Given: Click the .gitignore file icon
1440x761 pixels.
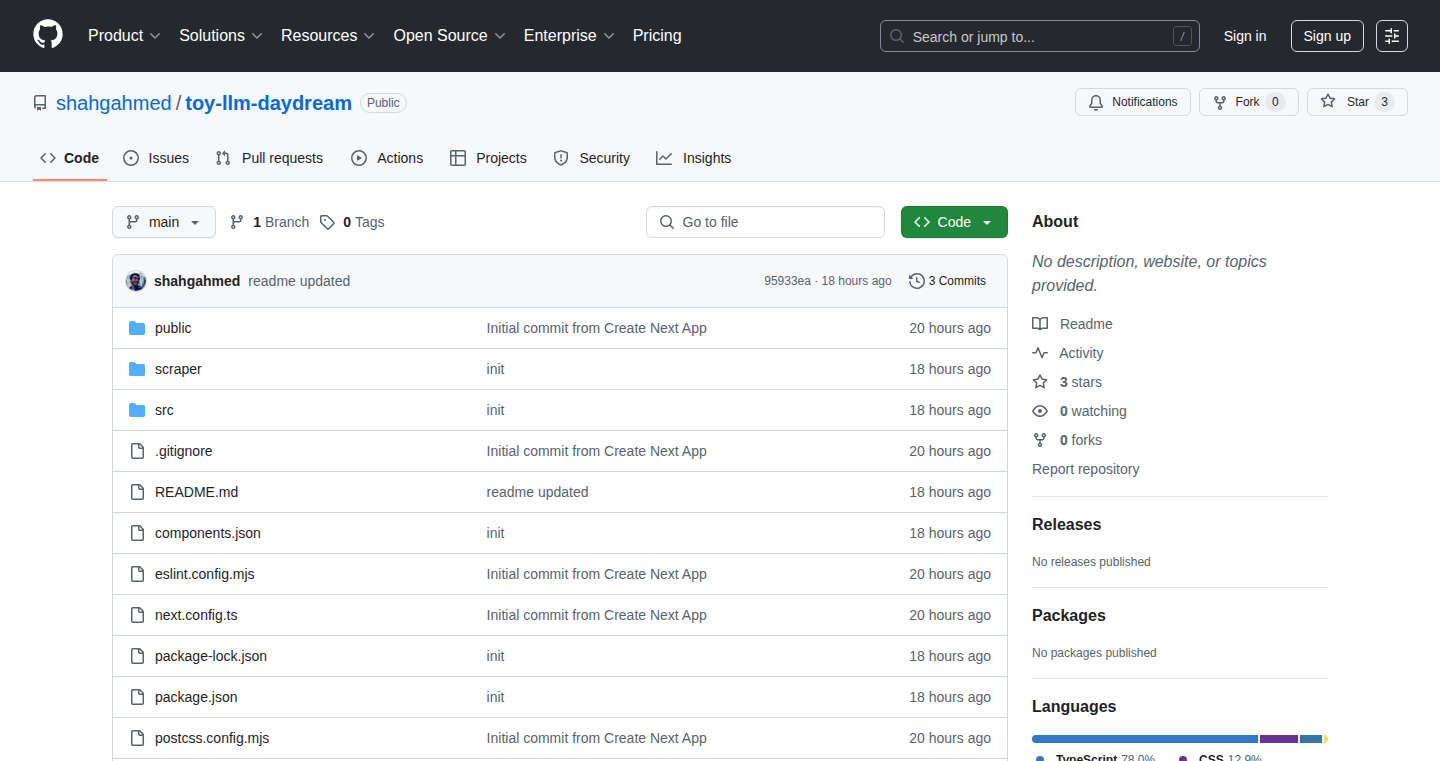Looking at the screenshot, I should pyautogui.click(x=137, y=451).
